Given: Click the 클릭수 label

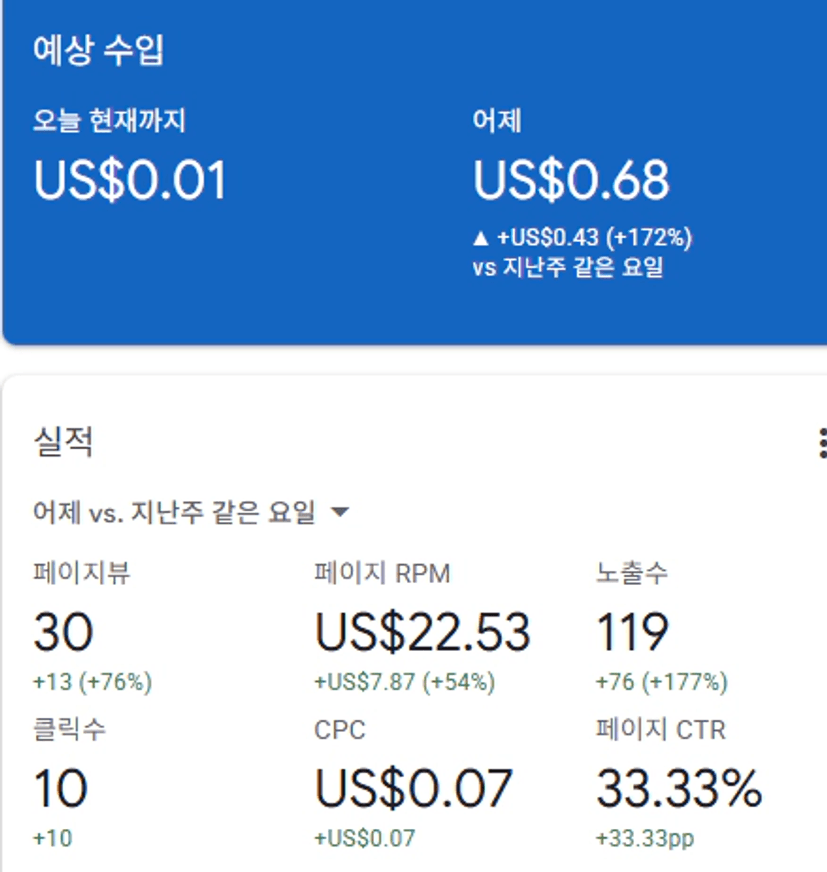Looking at the screenshot, I should pos(69,730).
